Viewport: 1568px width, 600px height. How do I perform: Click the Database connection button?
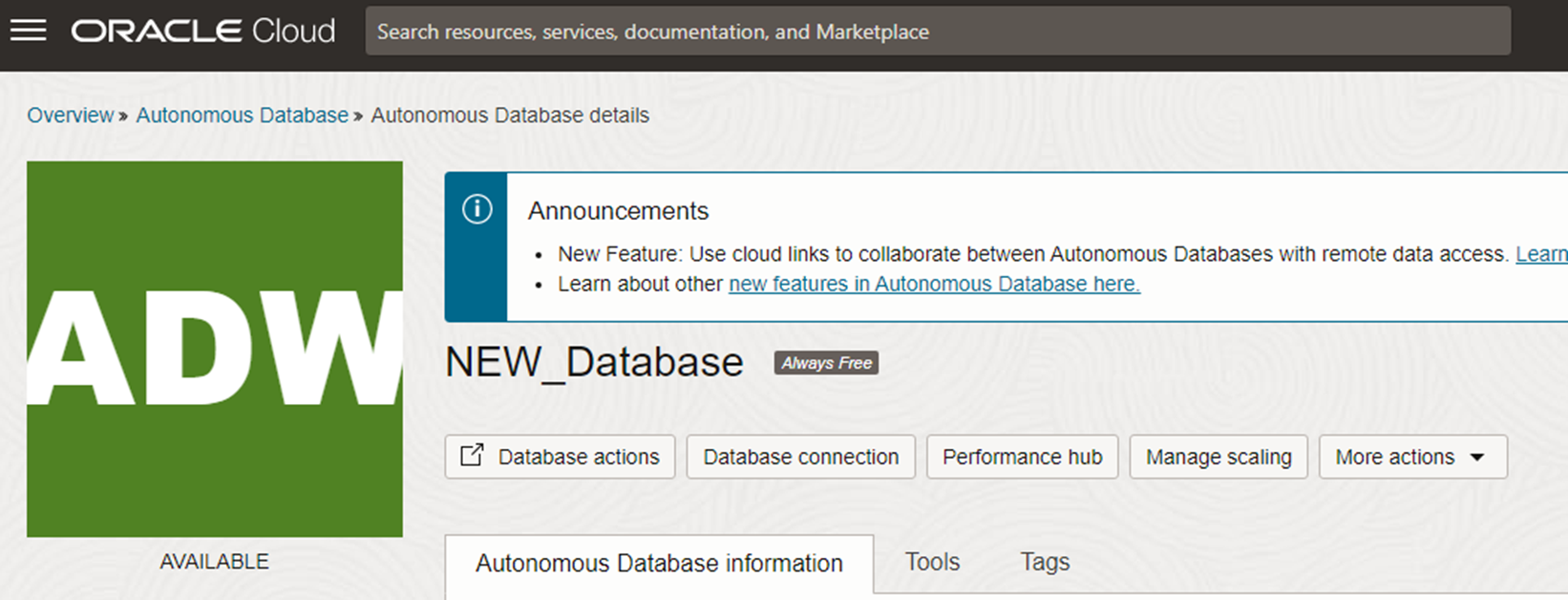pyautogui.click(x=800, y=457)
